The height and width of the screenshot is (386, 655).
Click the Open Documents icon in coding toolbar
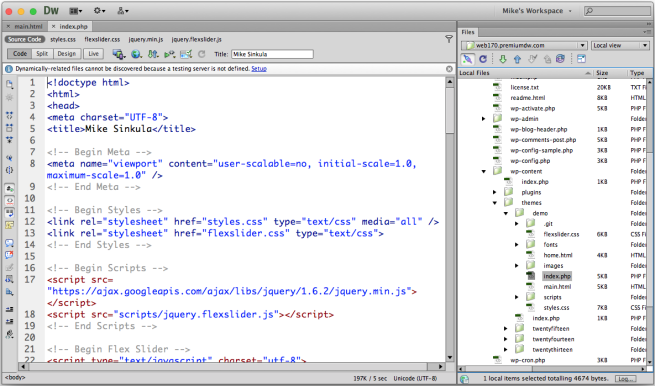coord(9,84)
